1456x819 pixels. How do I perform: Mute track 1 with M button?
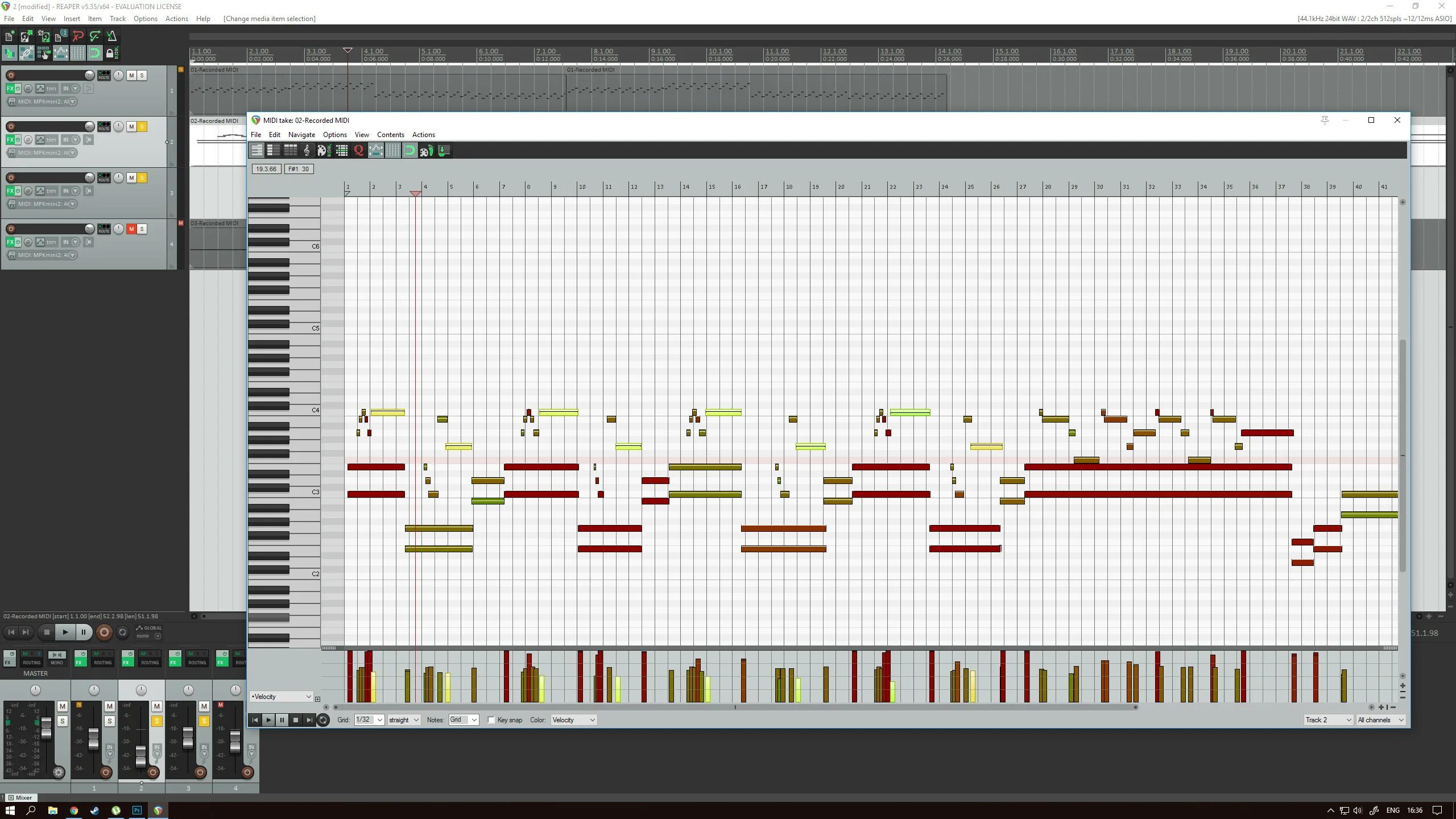point(131,75)
